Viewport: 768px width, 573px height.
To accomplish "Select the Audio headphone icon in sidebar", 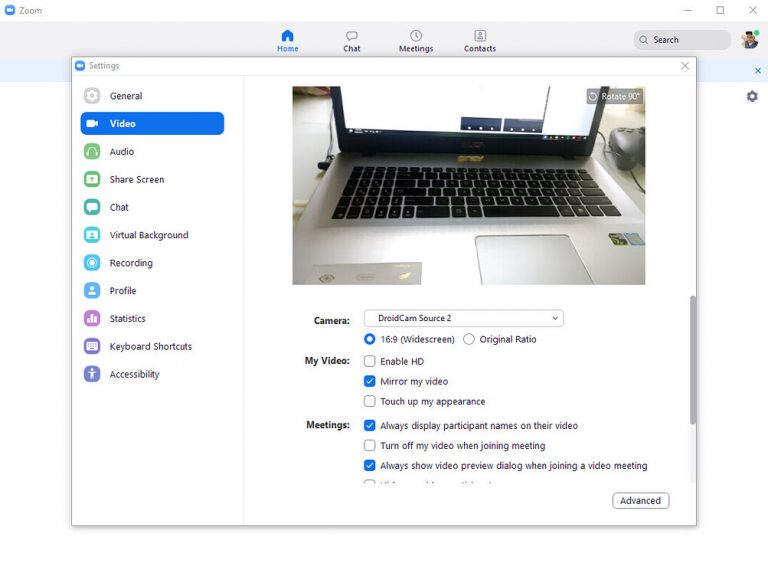I will [x=92, y=152].
